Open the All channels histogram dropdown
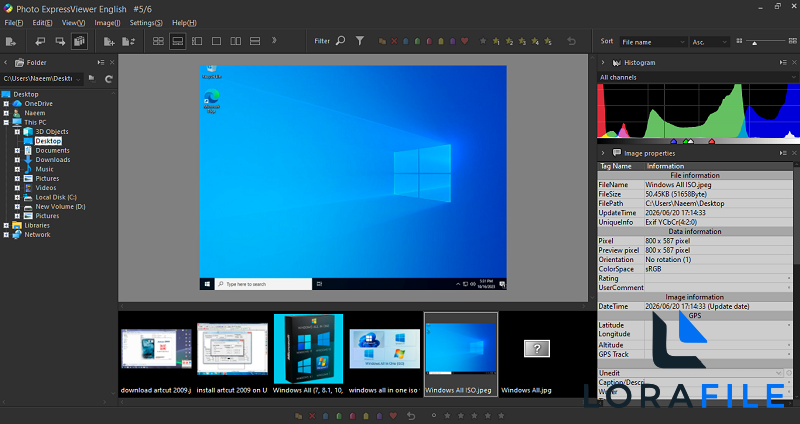 [697, 78]
